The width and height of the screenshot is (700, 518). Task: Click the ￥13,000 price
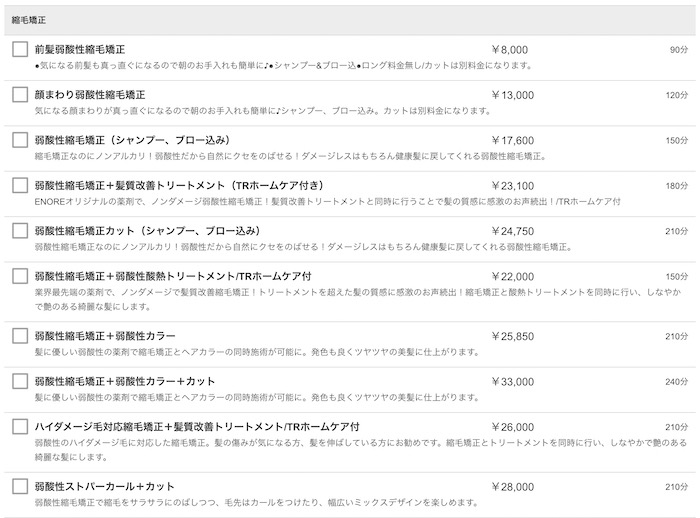pyautogui.click(x=512, y=95)
